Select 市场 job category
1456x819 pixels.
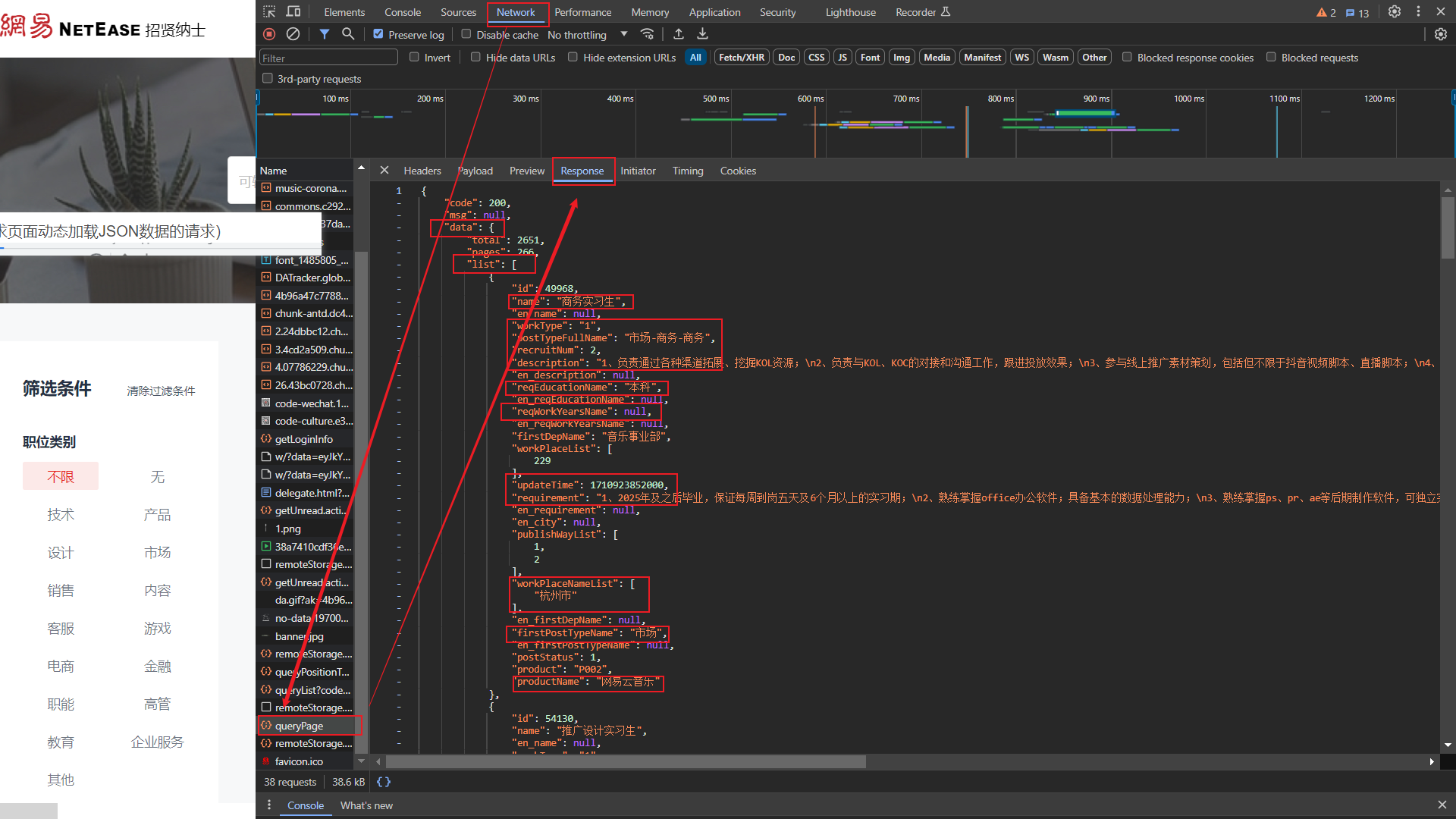158,552
